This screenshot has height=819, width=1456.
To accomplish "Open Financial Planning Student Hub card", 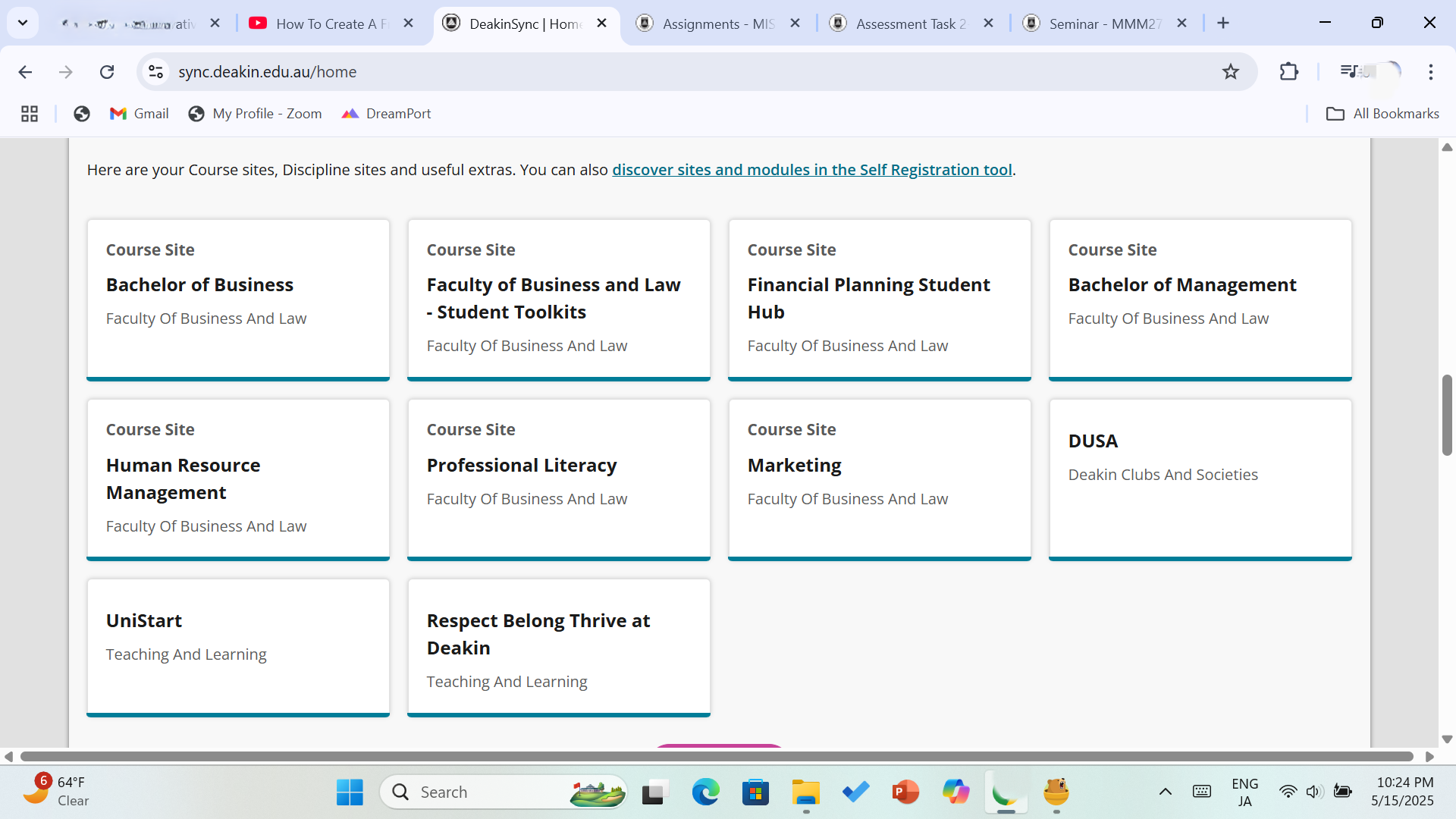I will point(880,300).
